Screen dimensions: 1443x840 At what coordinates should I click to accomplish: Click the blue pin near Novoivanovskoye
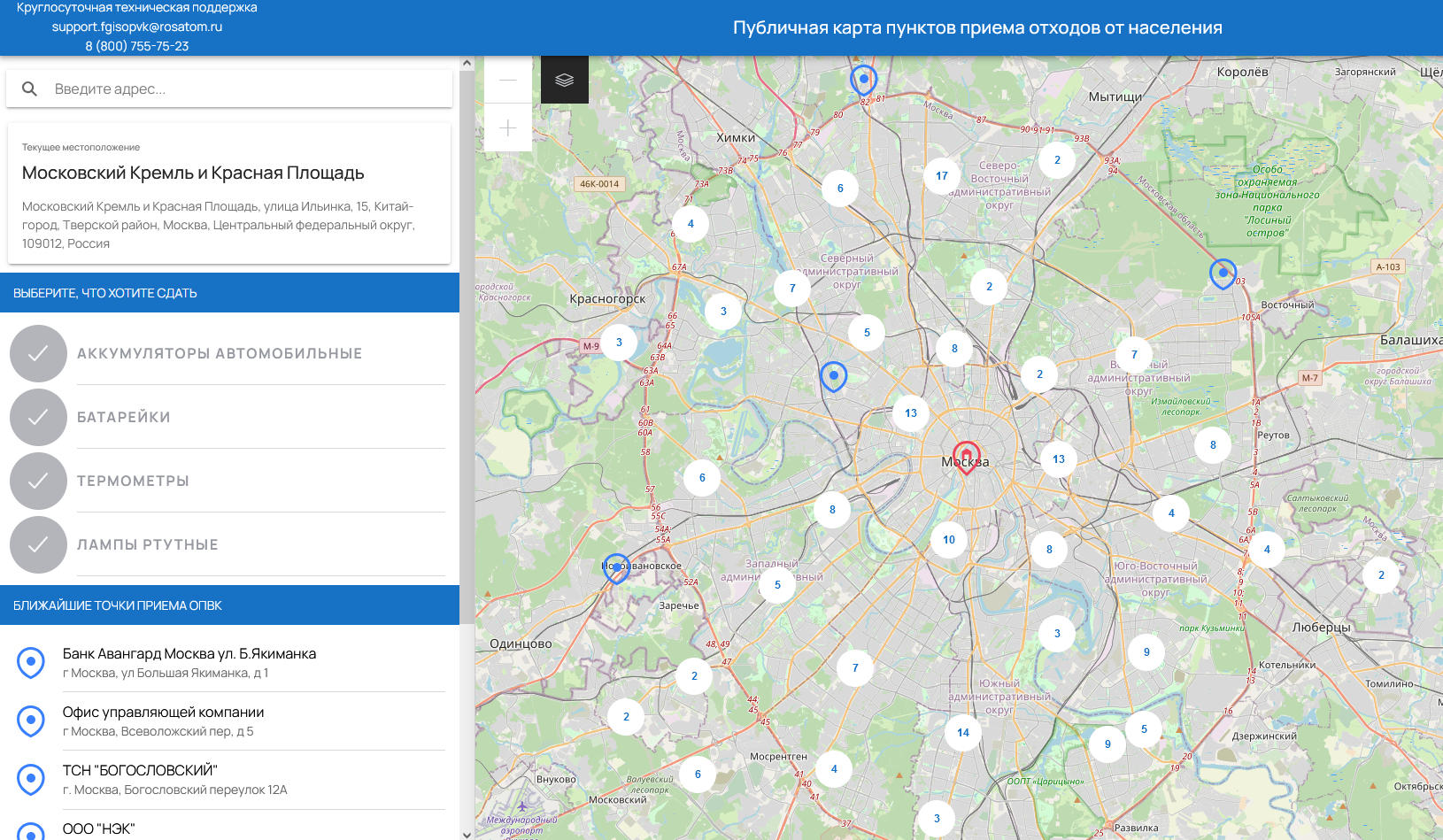click(x=616, y=568)
